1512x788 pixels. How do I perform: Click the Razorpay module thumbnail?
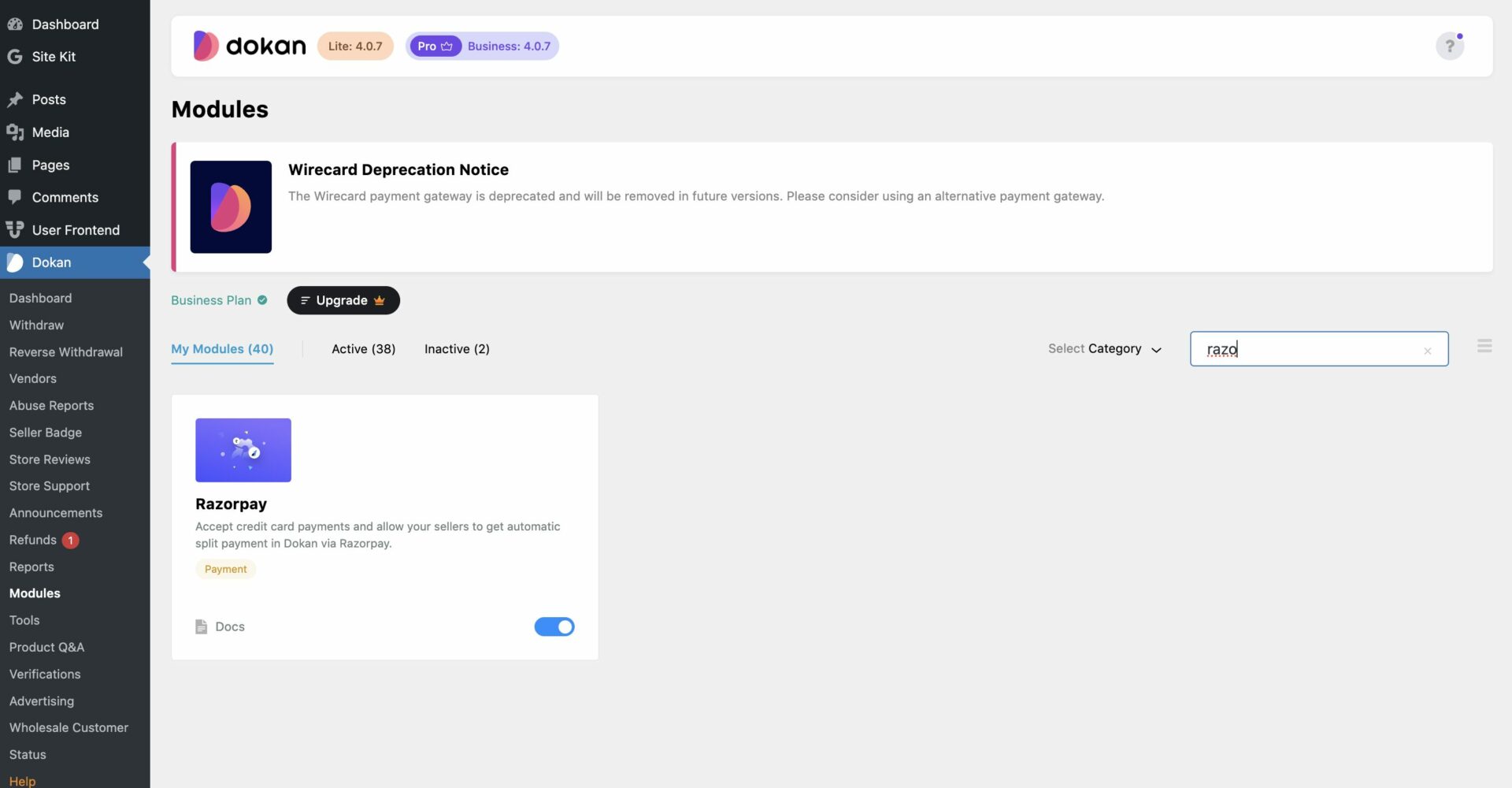click(243, 450)
